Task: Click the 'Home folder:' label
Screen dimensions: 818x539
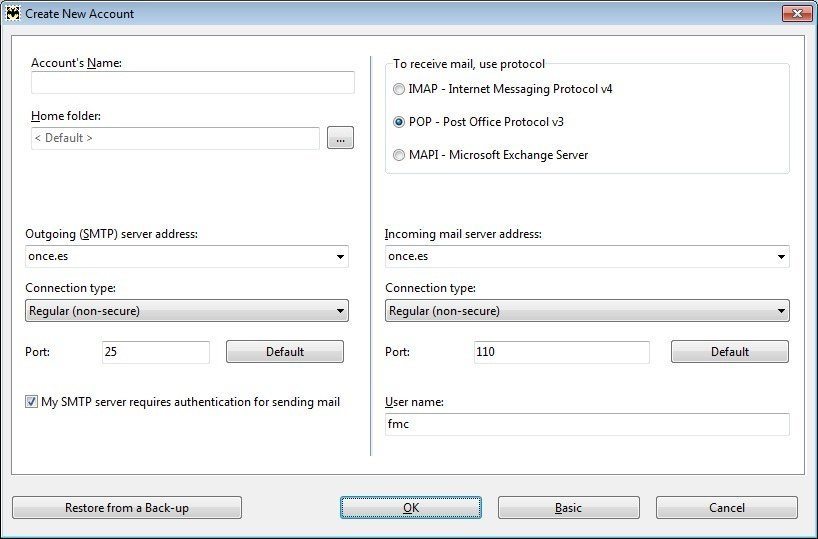Action: [x=66, y=116]
